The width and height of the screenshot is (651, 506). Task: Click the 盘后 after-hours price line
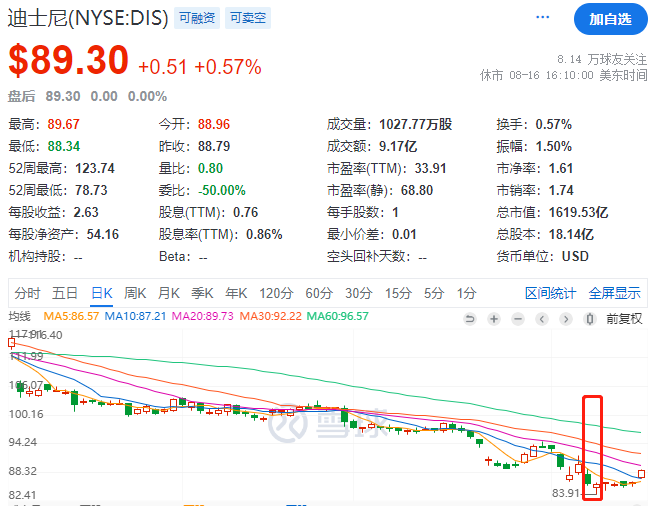click(87, 96)
